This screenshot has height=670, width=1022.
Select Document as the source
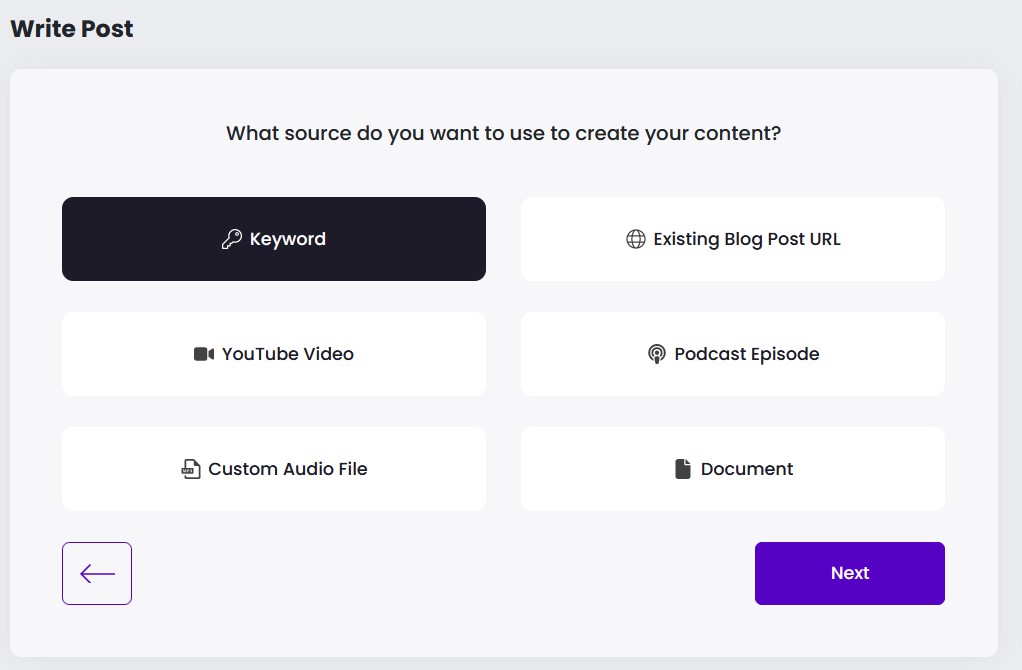pos(733,469)
